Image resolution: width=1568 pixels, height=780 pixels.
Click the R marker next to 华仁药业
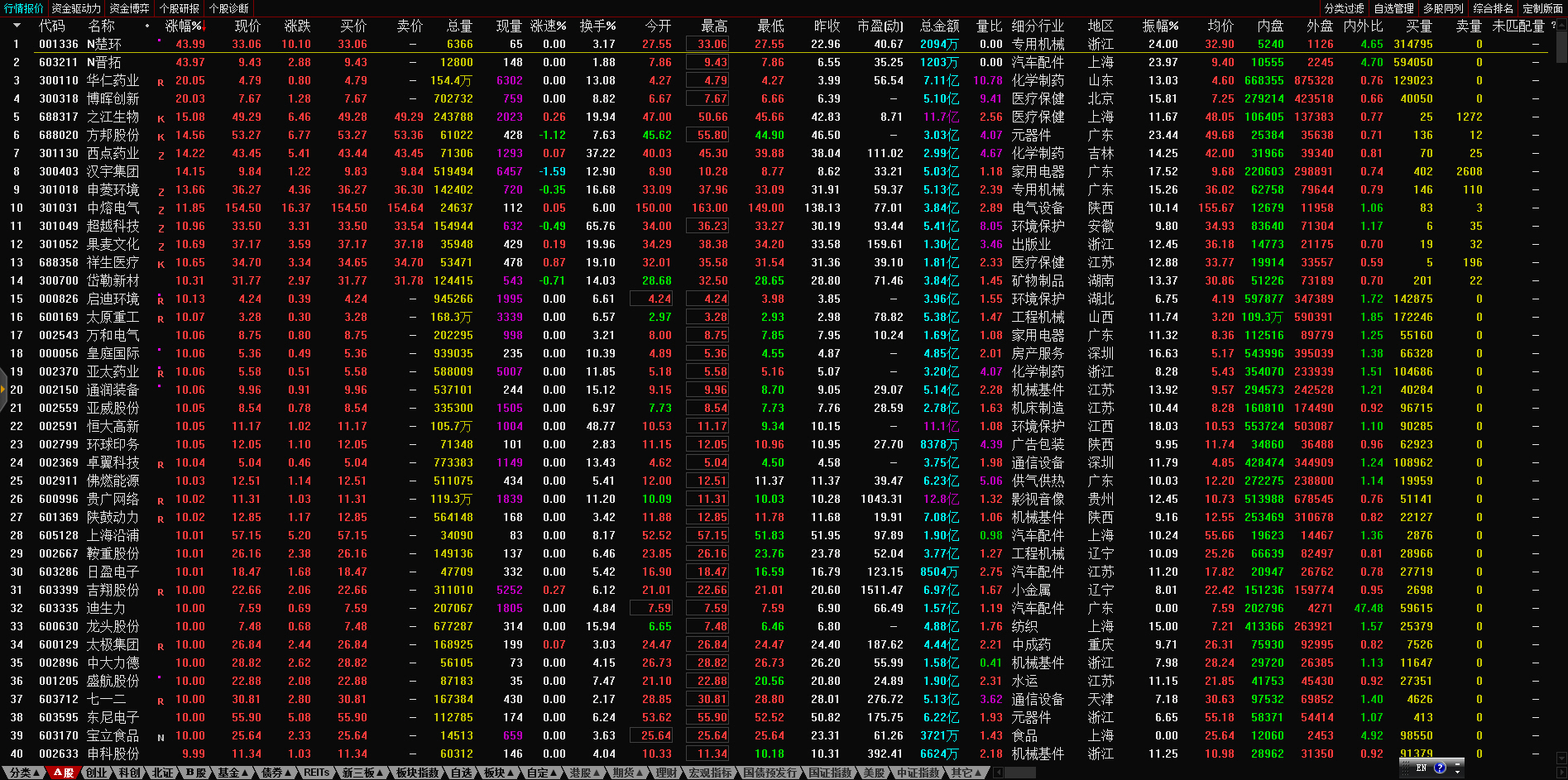point(161,82)
